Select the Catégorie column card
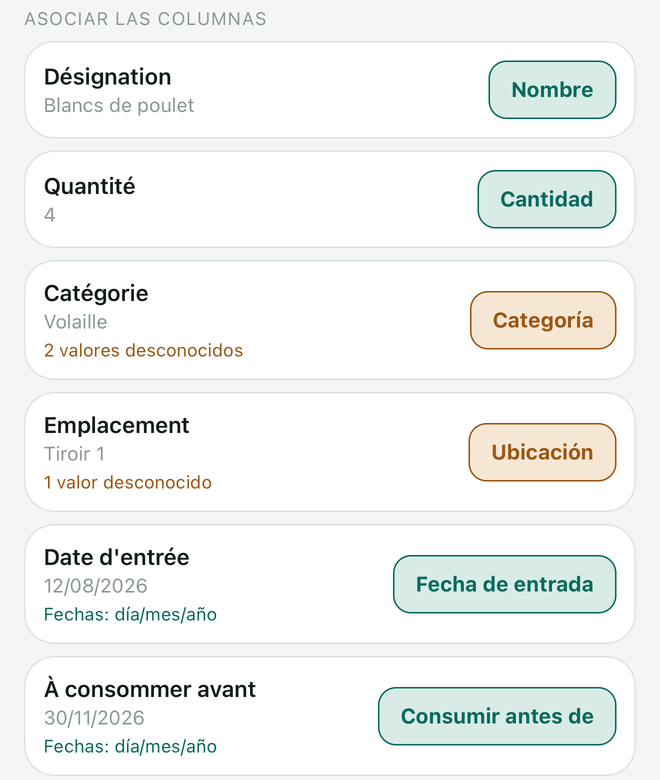The image size is (660, 780). coord(330,320)
